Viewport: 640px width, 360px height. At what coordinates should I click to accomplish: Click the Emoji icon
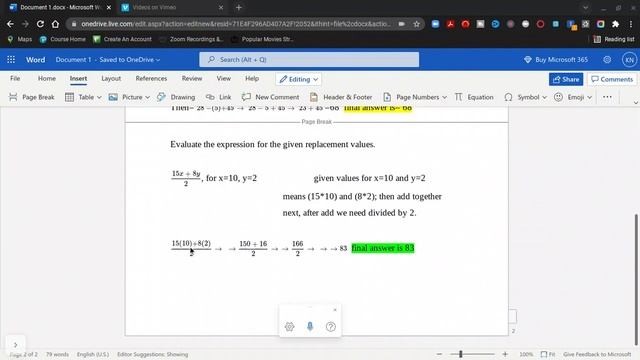[x=558, y=97]
